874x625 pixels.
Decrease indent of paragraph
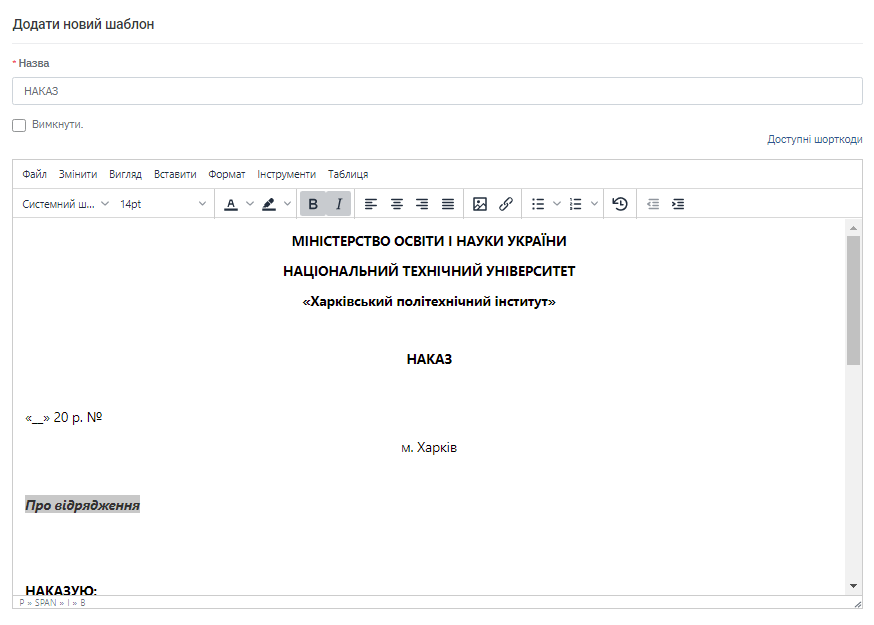[653, 204]
